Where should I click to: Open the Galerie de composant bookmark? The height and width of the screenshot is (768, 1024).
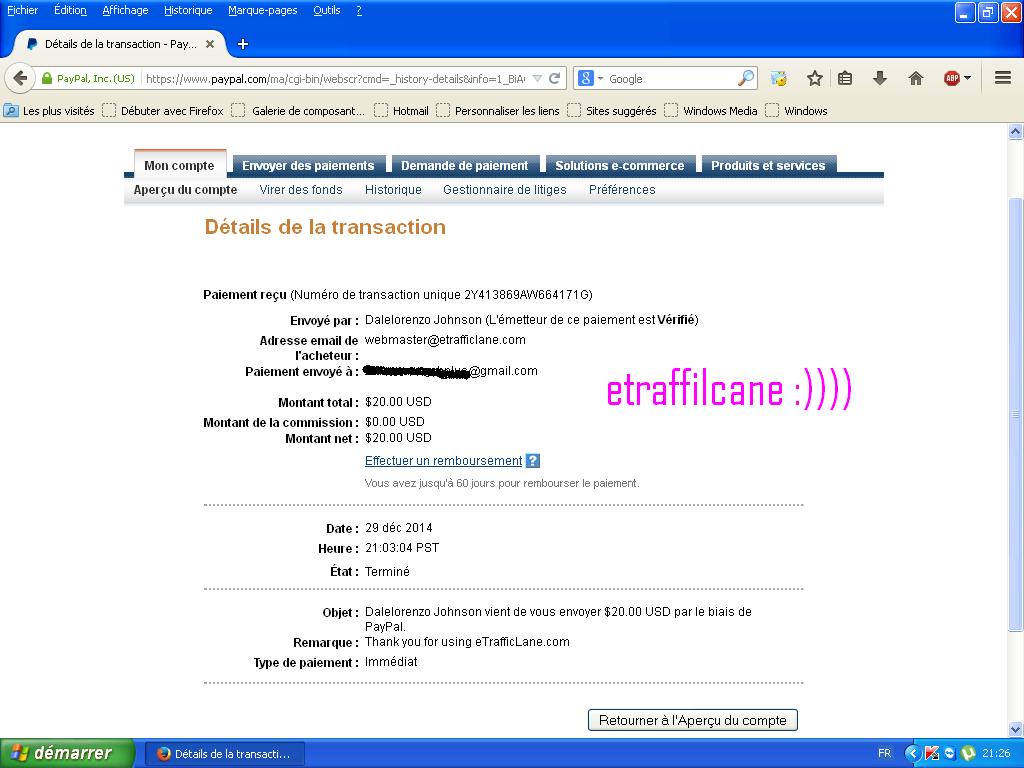(300, 111)
